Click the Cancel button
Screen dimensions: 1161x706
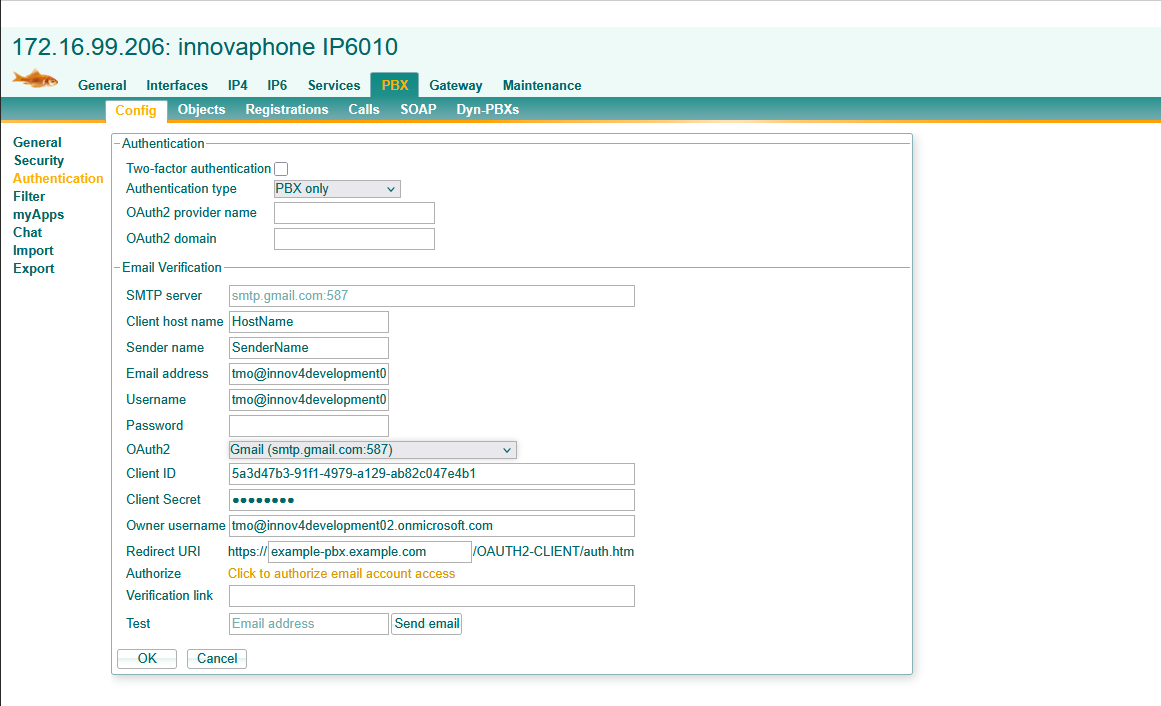[x=217, y=659]
